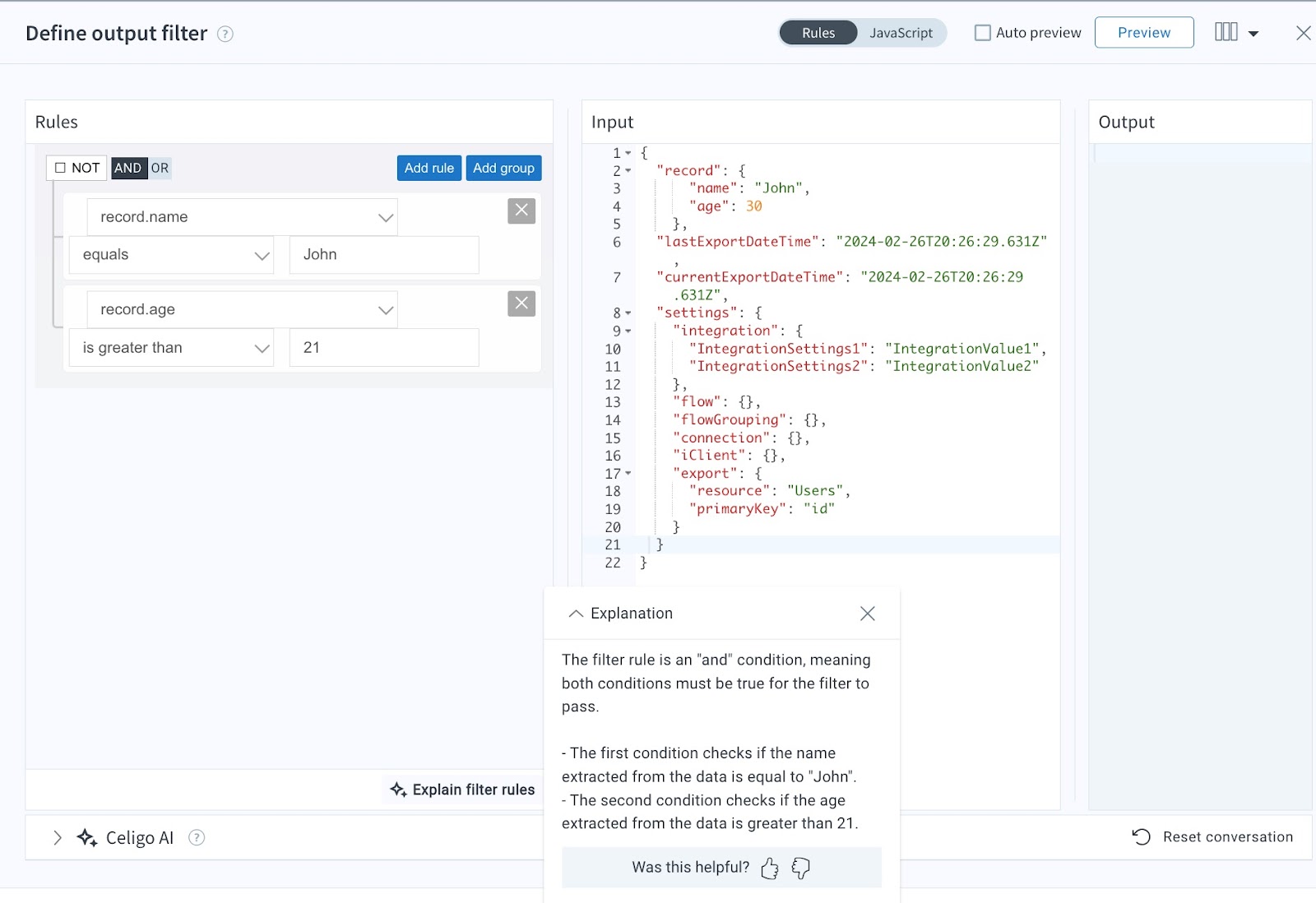Image resolution: width=1316 pixels, height=903 pixels.
Task: Click "lastExportDateTime" key in Input editor
Action: click(x=738, y=242)
